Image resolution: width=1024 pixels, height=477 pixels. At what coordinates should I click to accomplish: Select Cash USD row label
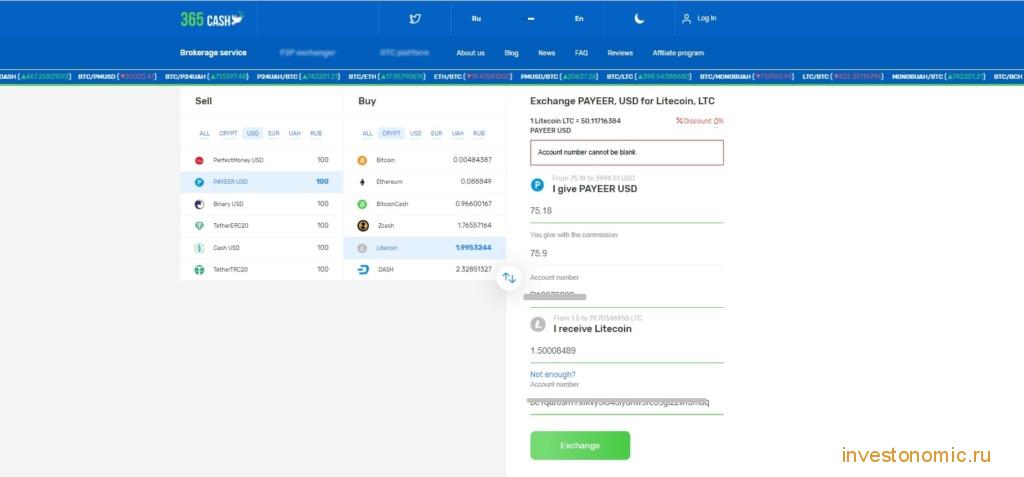point(226,248)
